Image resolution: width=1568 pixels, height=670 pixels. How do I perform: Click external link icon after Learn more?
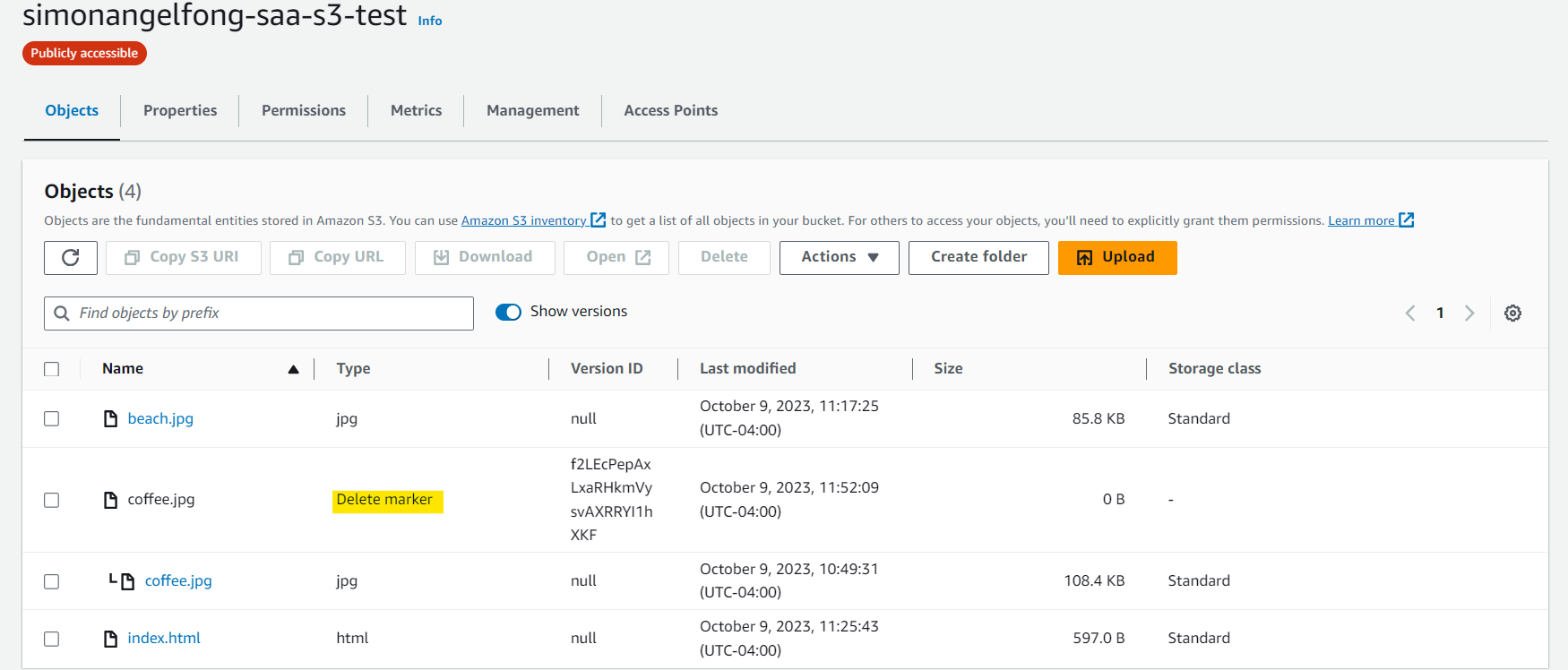click(x=1407, y=220)
